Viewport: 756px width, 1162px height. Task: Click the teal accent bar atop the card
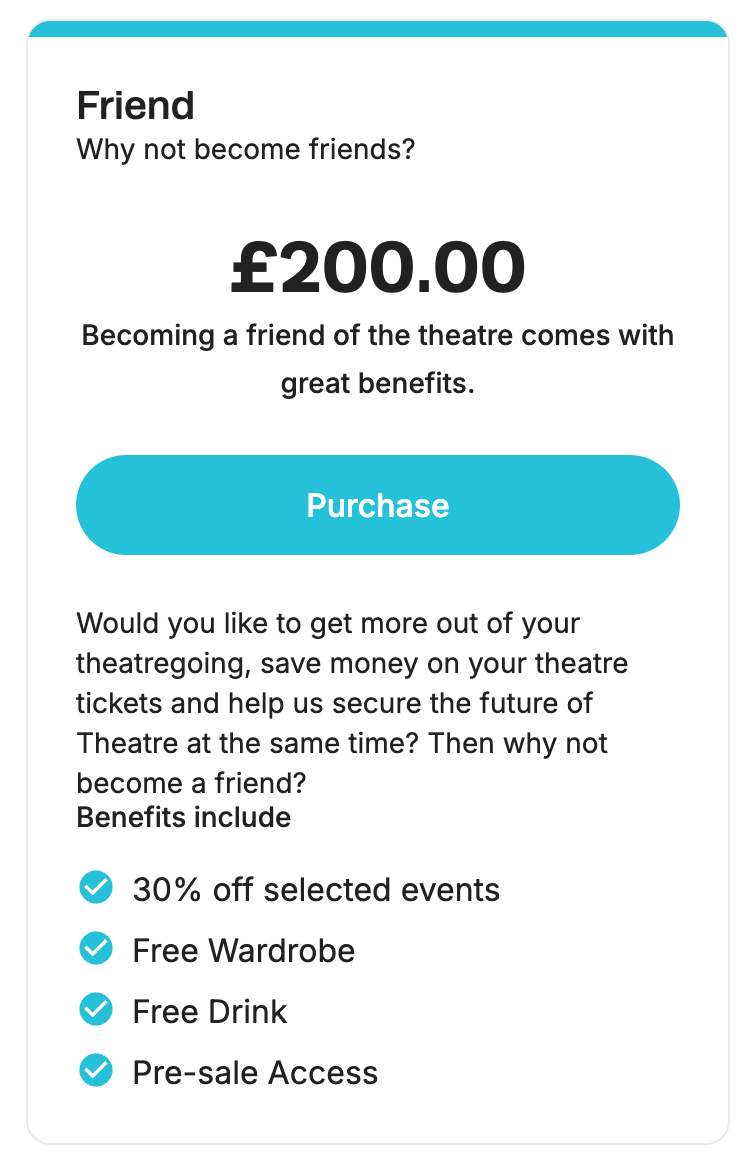point(378,29)
